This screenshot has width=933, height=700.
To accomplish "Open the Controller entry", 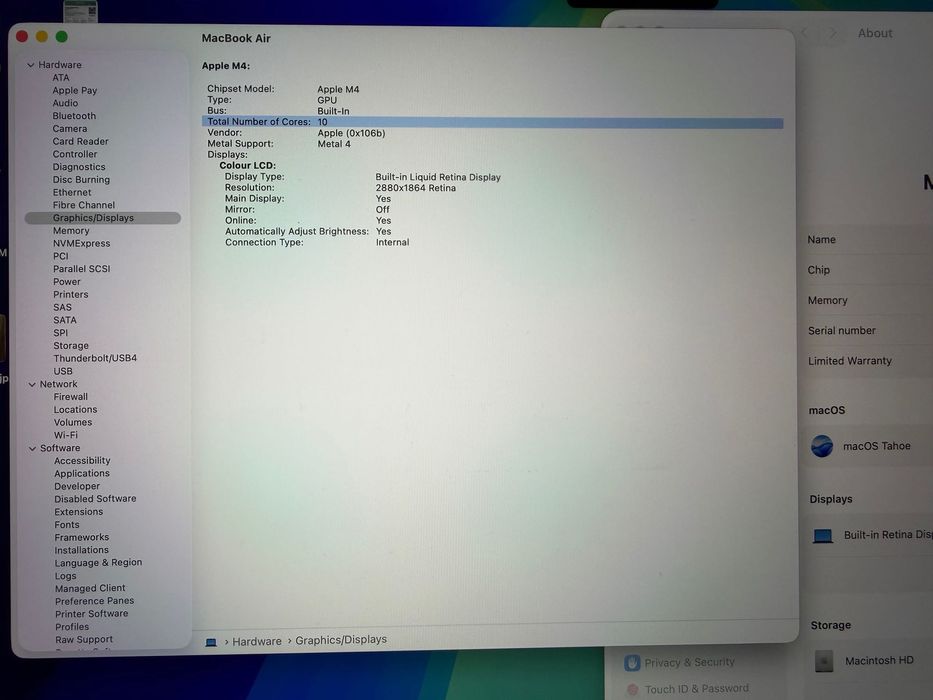I will coord(74,154).
